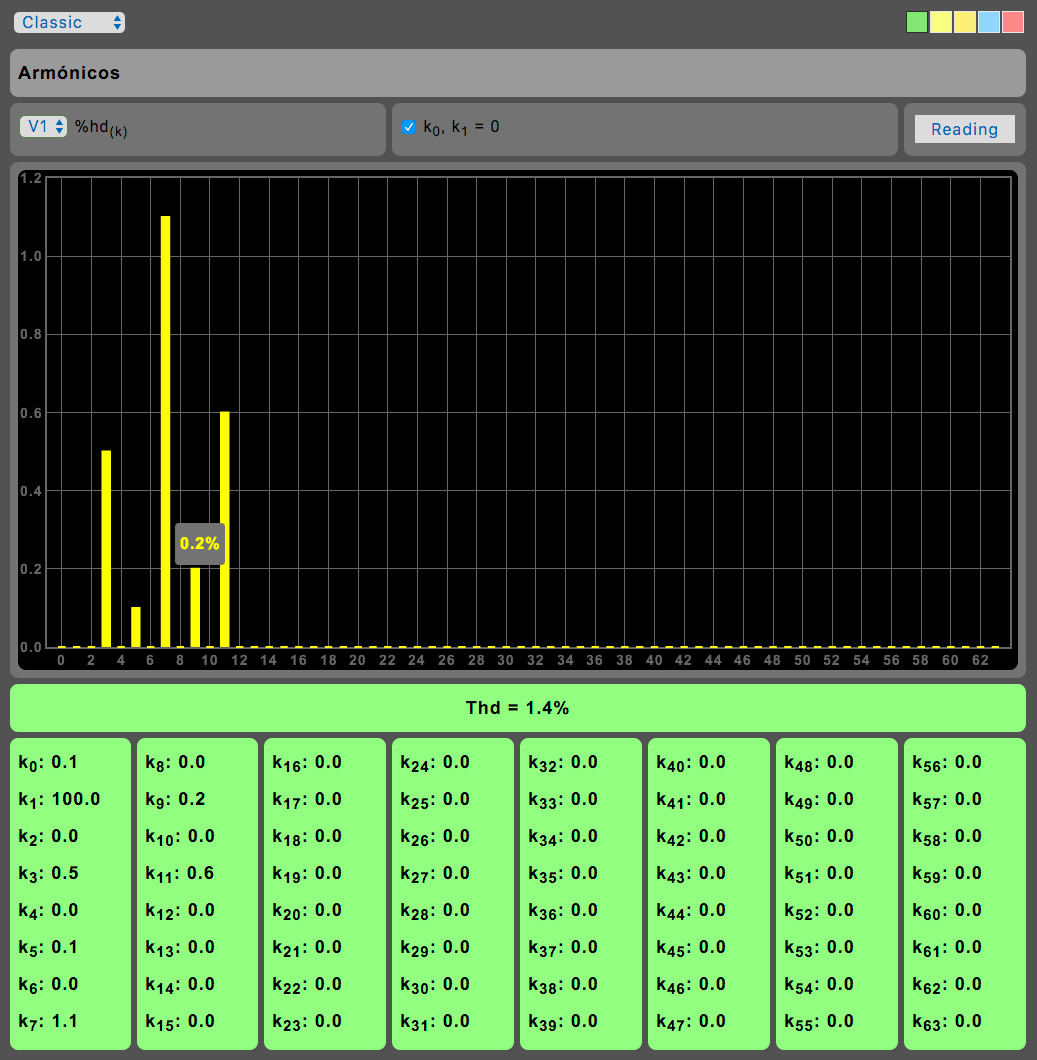
Task: Click the k55: 0.0 value
Action: [819, 1021]
